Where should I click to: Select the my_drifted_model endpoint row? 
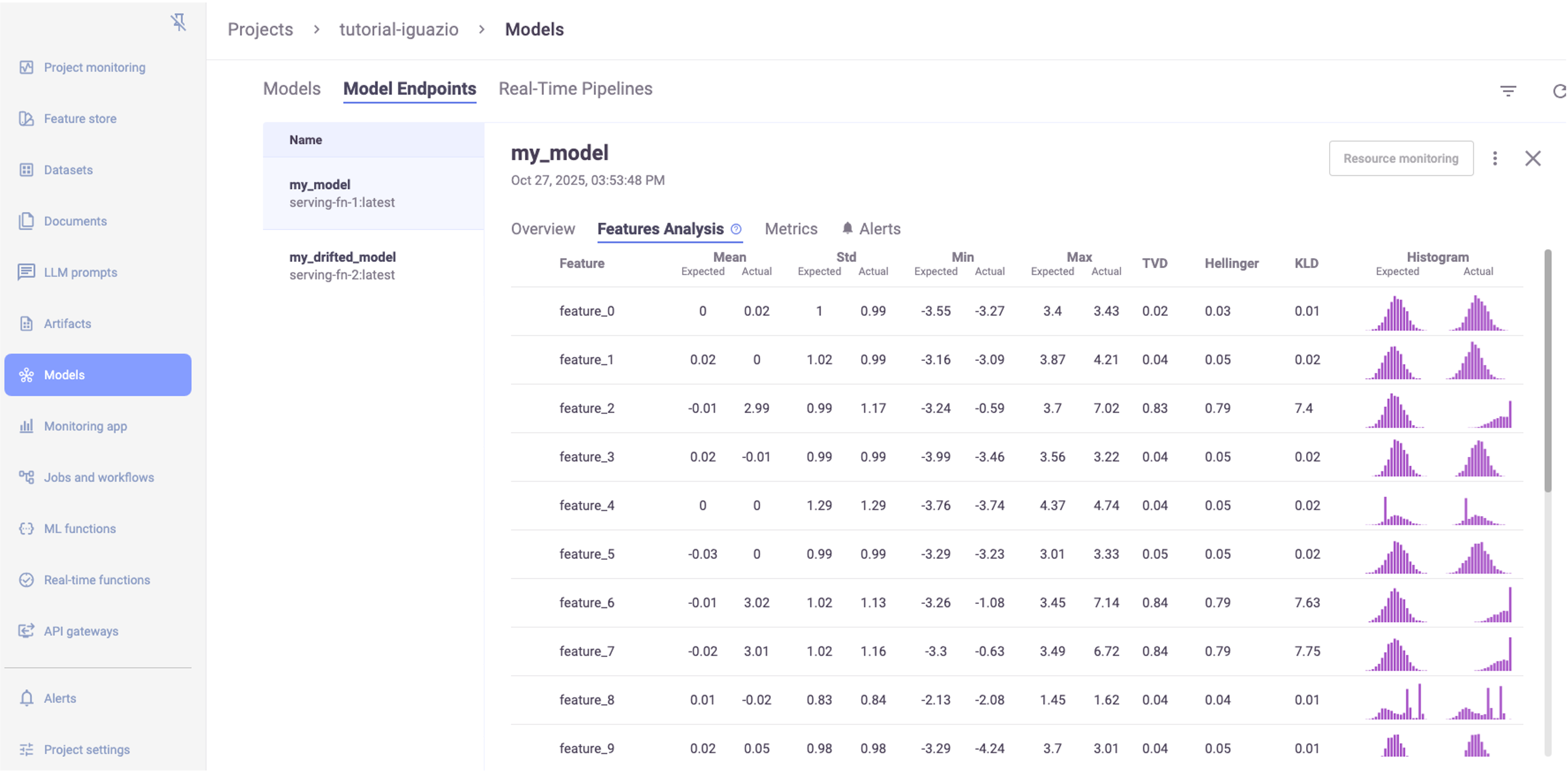pyautogui.click(x=373, y=266)
